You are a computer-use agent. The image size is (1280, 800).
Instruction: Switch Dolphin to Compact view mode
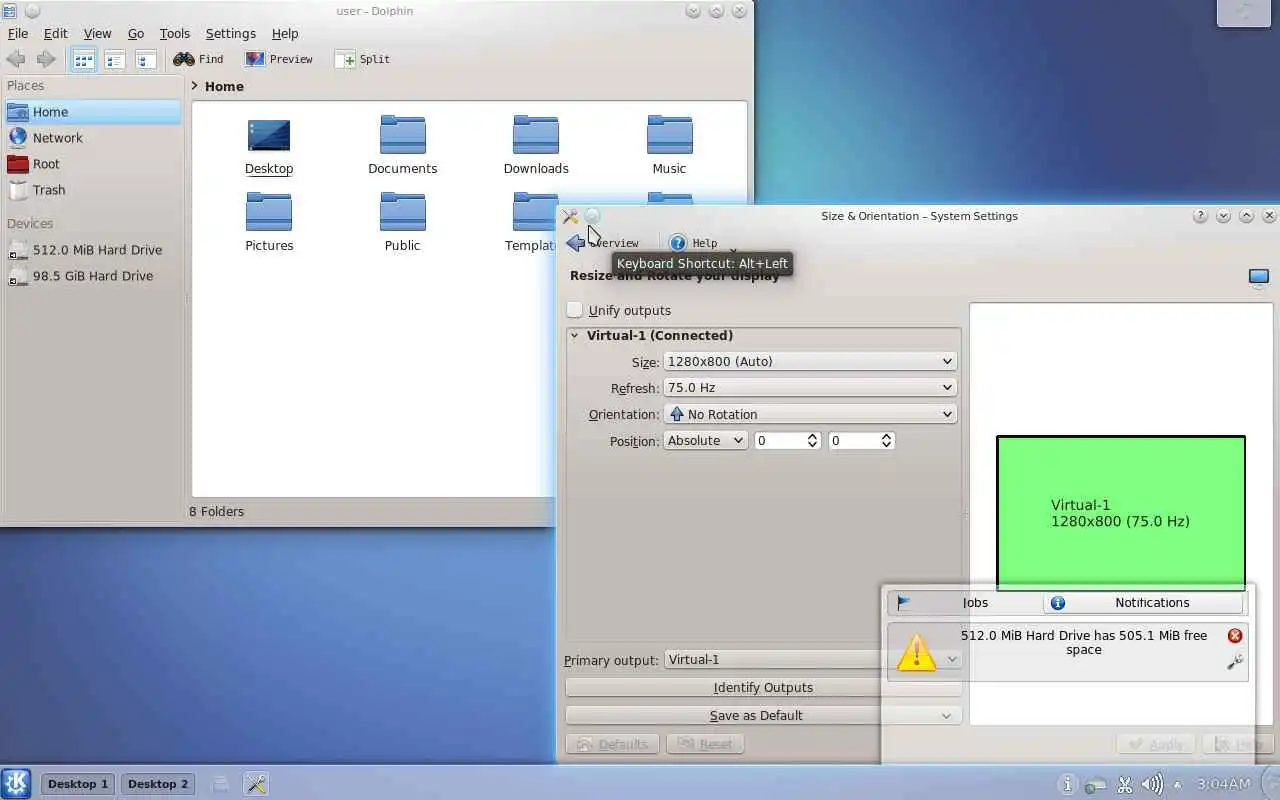(x=115, y=60)
